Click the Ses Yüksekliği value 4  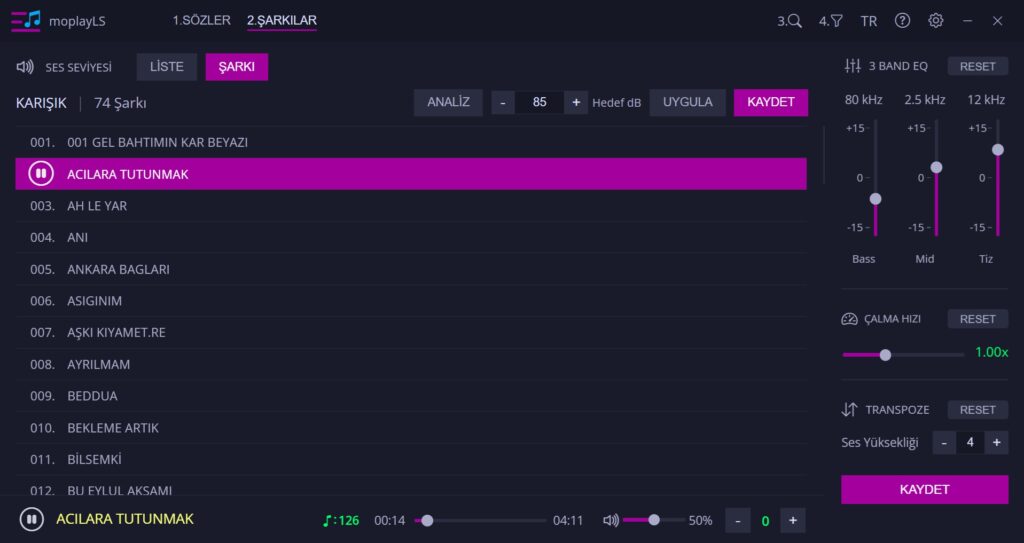coord(970,442)
